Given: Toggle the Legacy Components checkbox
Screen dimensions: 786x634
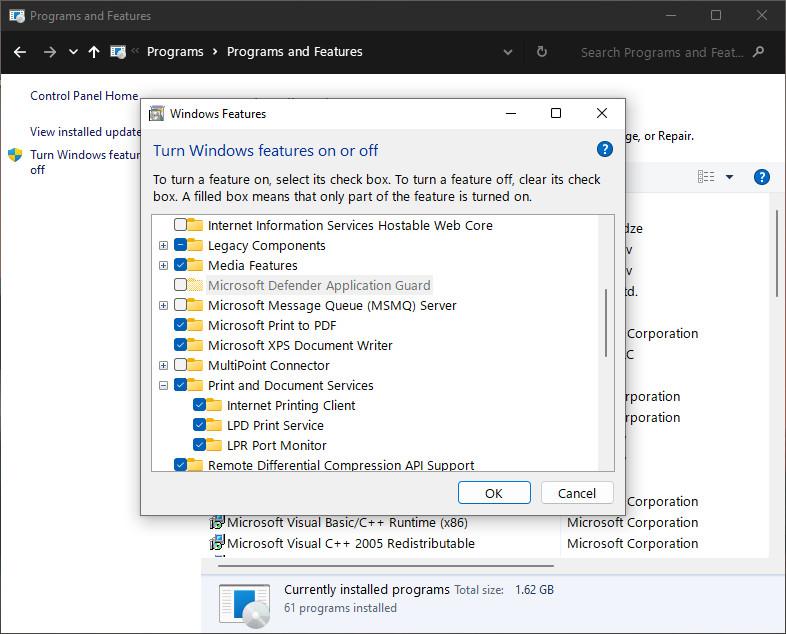Looking at the screenshot, I should tap(180, 245).
